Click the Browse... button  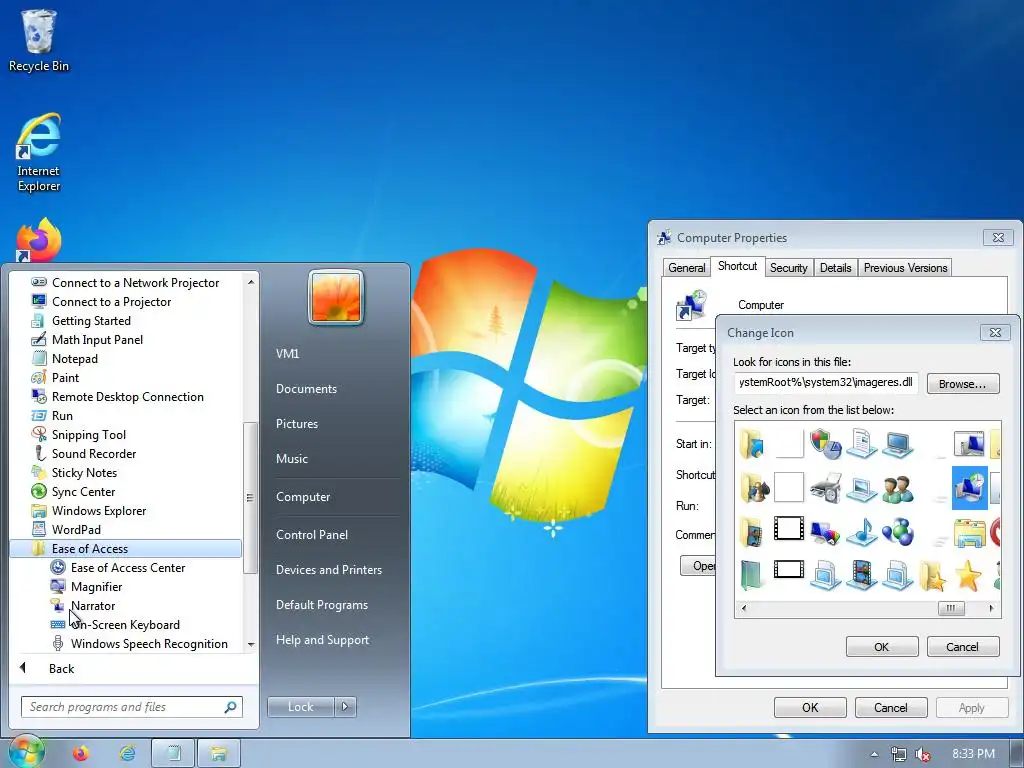(963, 384)
